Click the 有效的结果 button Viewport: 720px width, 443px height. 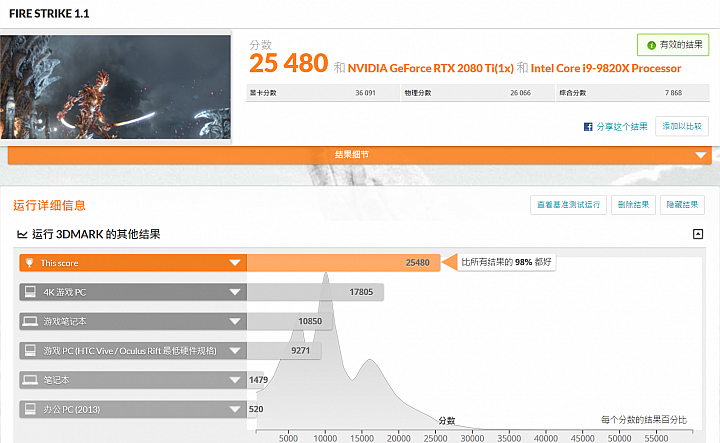[x=673, y=45]
